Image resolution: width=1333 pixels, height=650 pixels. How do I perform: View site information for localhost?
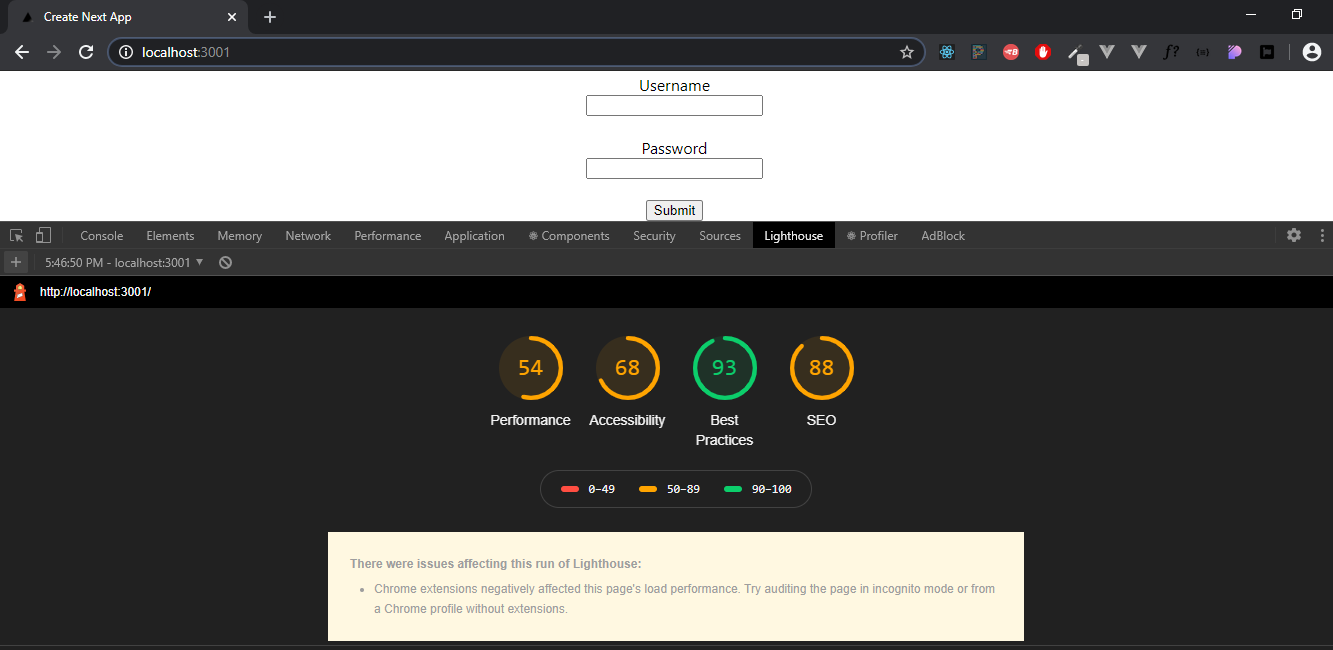click(x=126, y=52)
